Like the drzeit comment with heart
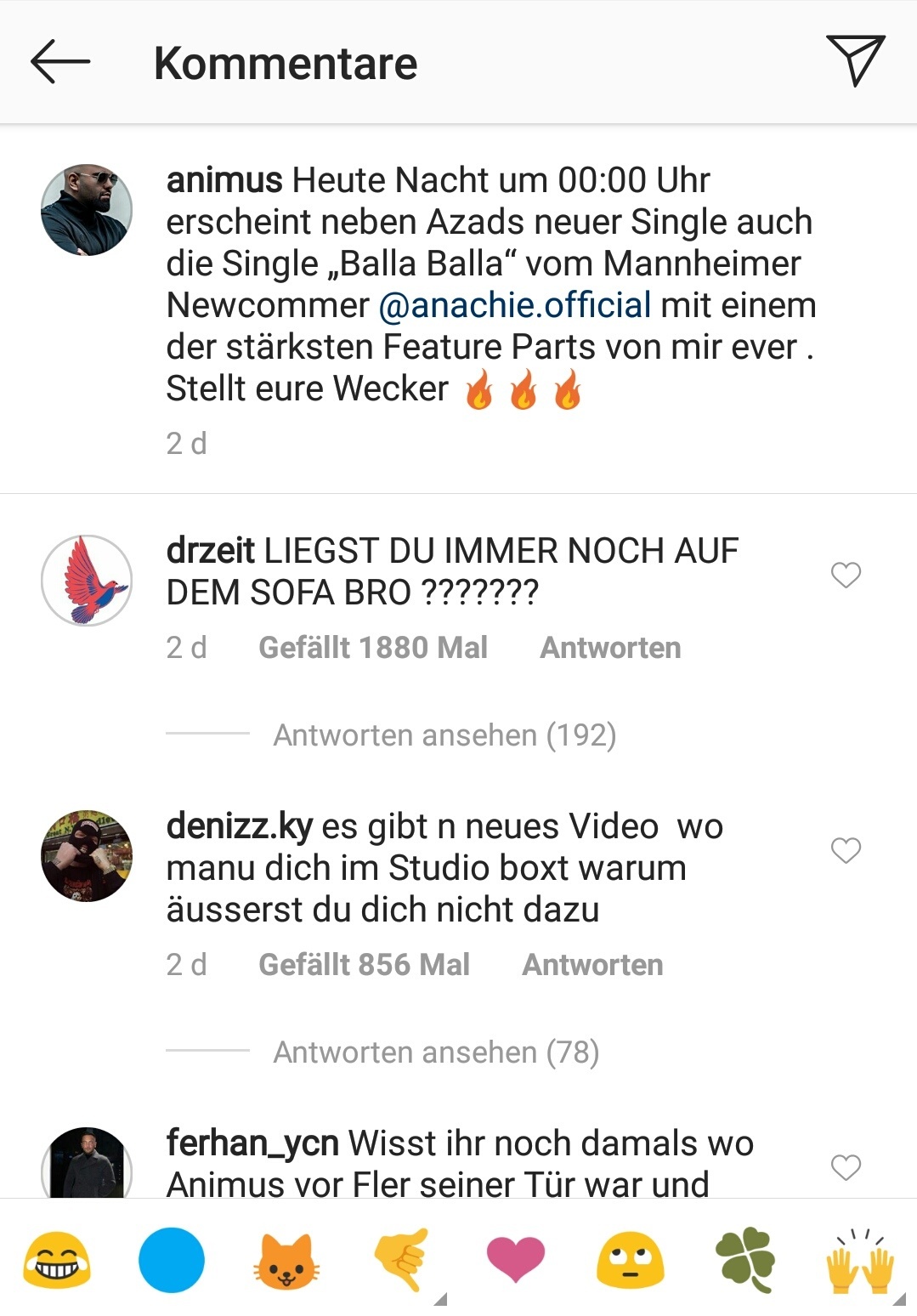This screenshot has width=917, height=1316. point(846,575)
